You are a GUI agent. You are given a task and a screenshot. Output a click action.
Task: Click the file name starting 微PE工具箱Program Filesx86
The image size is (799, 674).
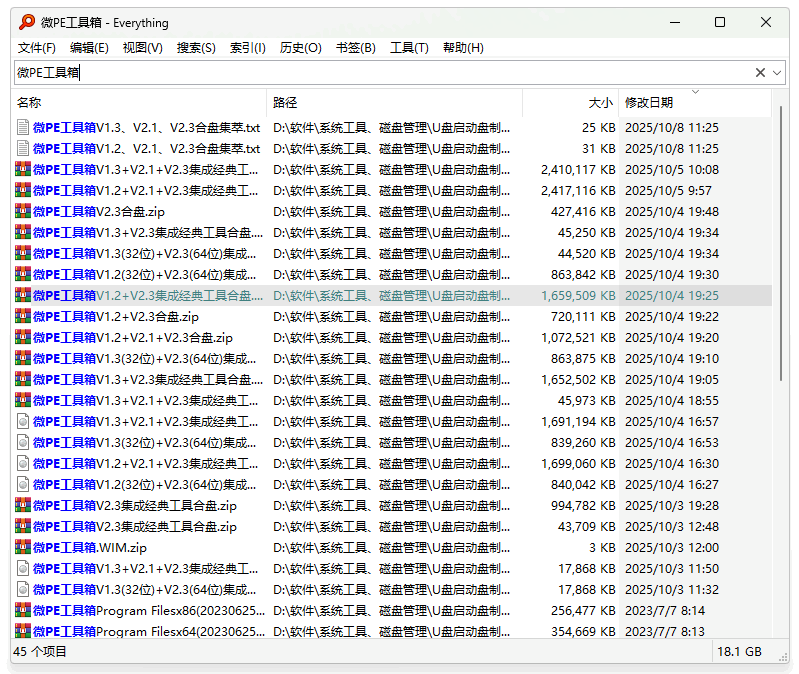click(x=149, y=610)
